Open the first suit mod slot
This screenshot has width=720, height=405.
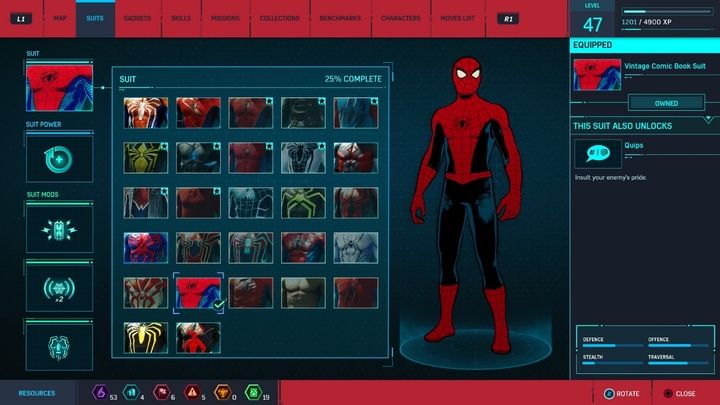click(59, 230)
